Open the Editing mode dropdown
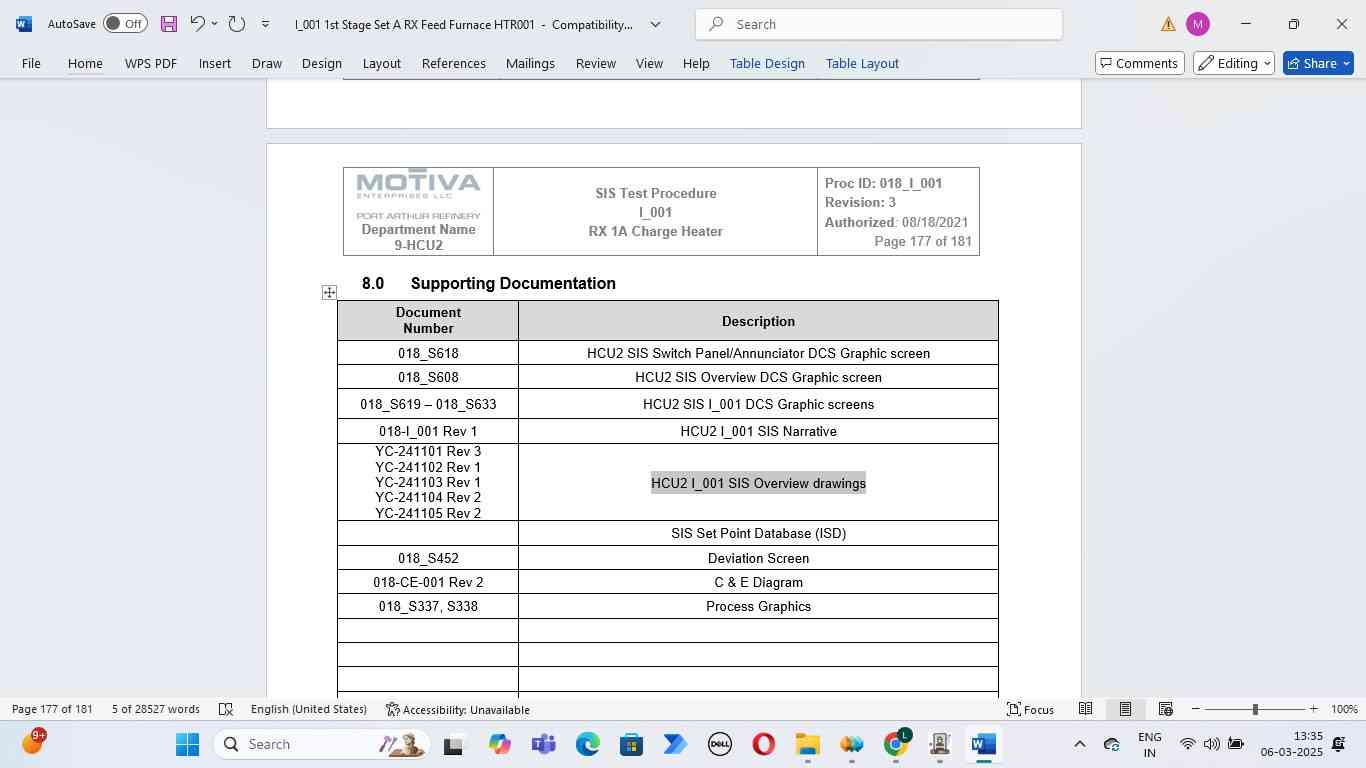The height and width of the screenshot is (768, 1366). [x=1234, y=63]
